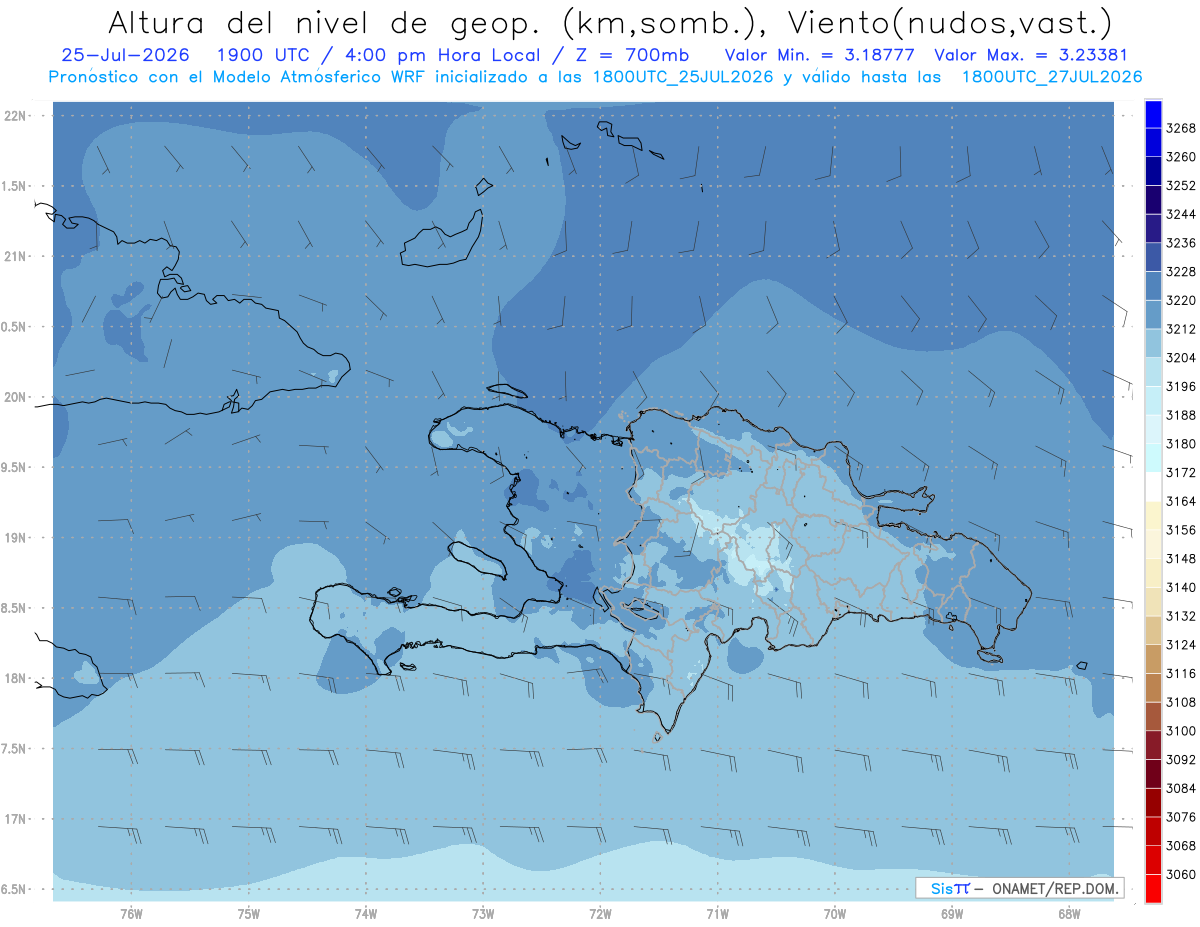Click the '3060' colorbar value label
1200x927 pixels.
point(1181,874)
